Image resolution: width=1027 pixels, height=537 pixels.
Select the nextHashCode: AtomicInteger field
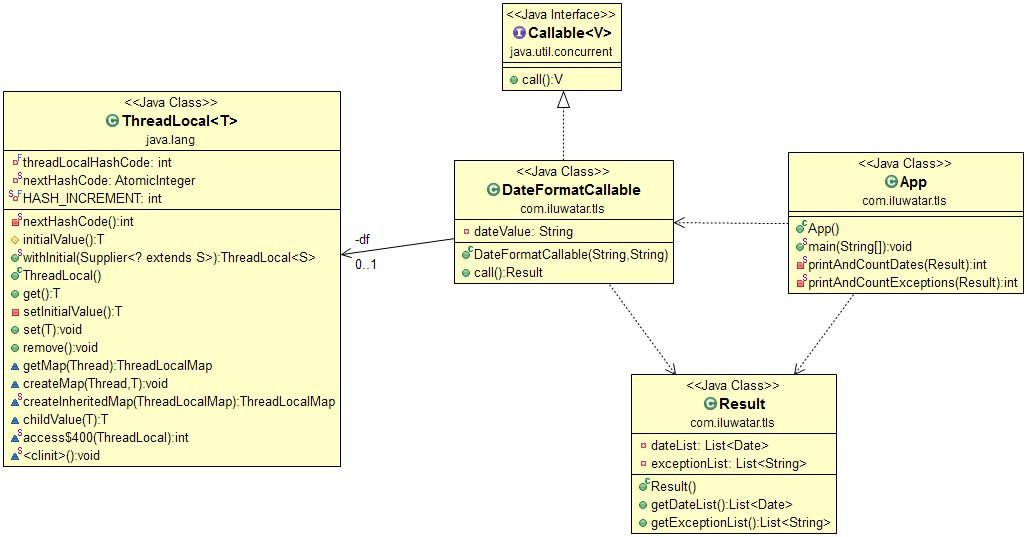point(108,180)
